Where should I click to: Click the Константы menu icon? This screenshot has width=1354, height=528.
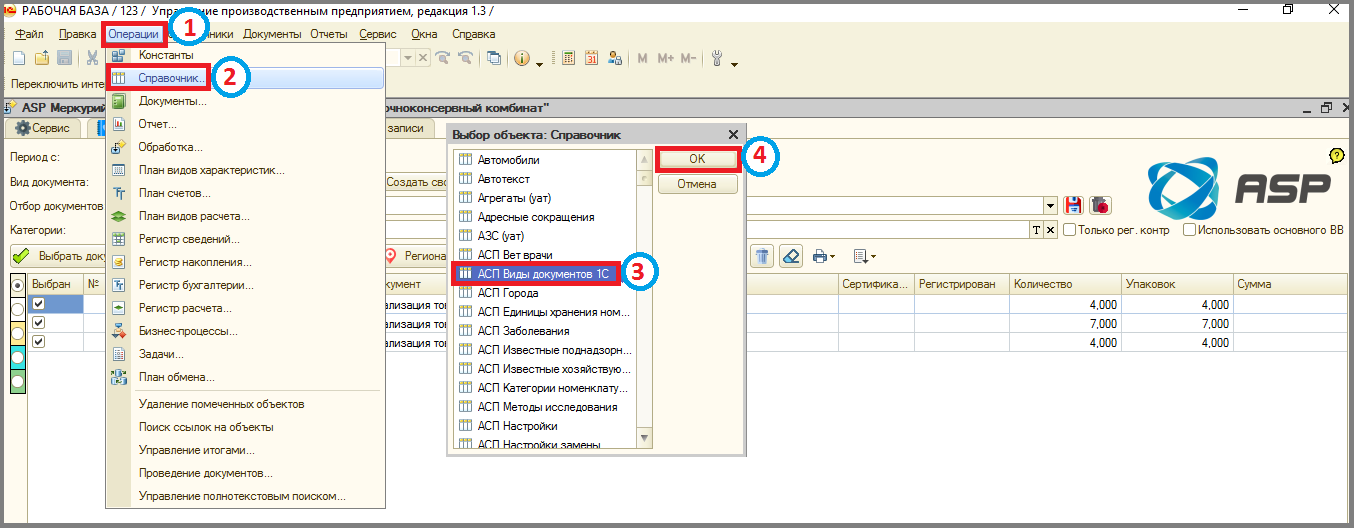coord(118,55)
